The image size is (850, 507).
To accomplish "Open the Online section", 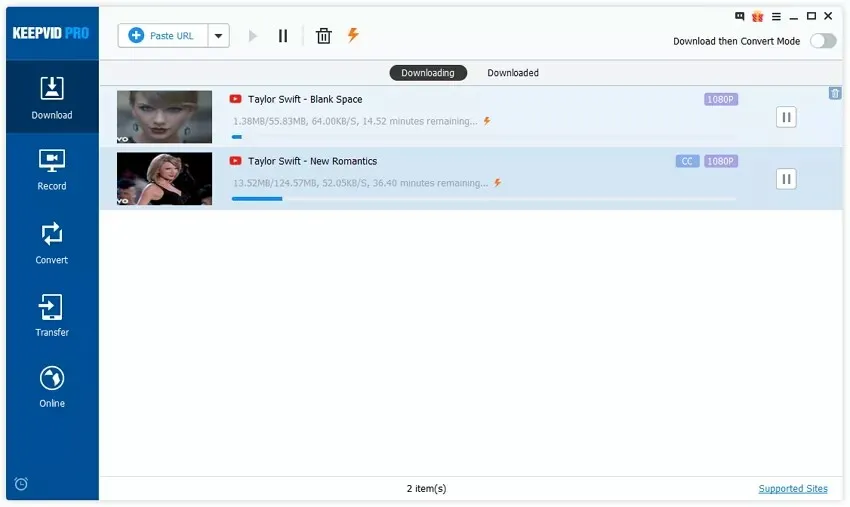I will click(52, 387).
